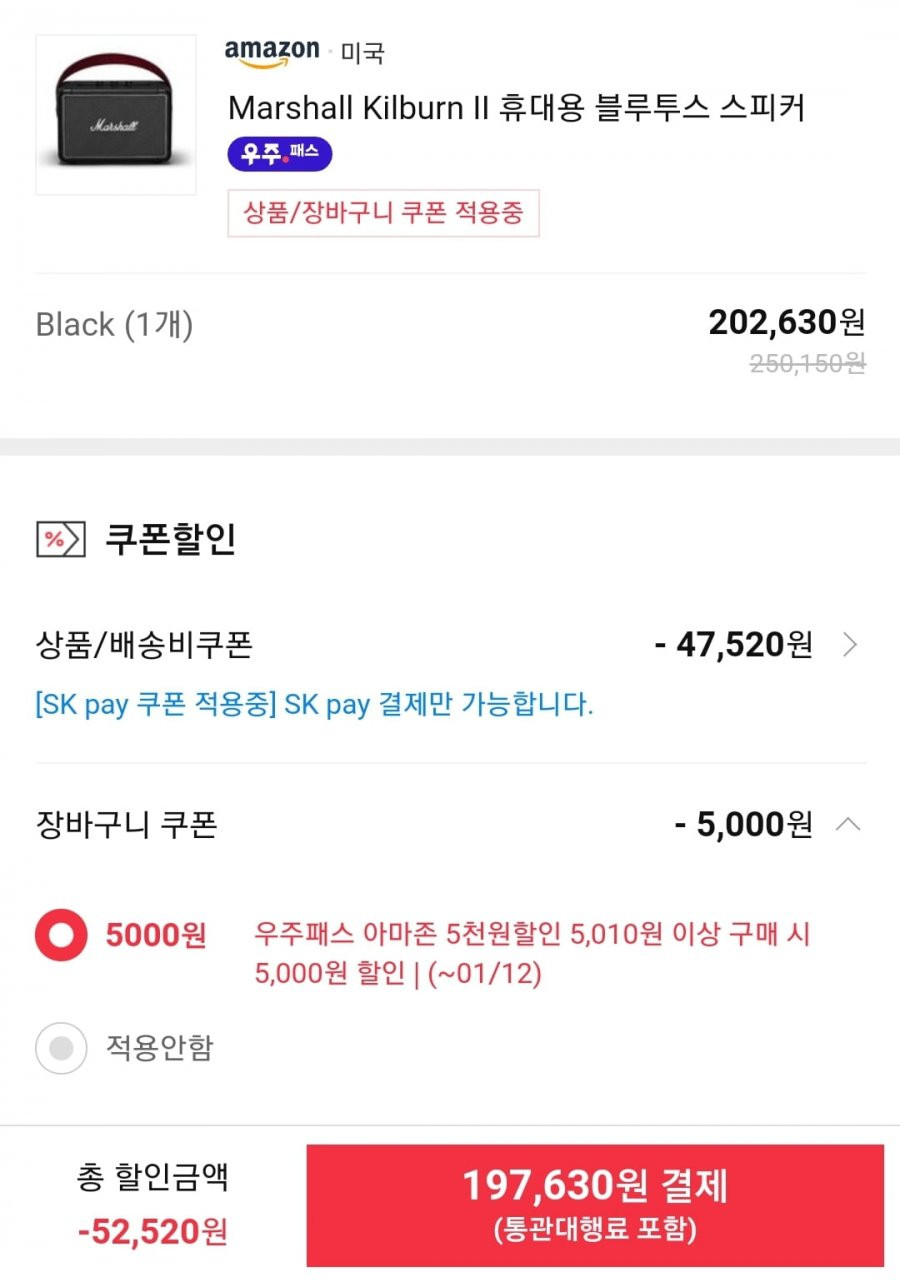Select the 적용안함 radio option
The image size is (900, 1282).
pos(61,1048)
